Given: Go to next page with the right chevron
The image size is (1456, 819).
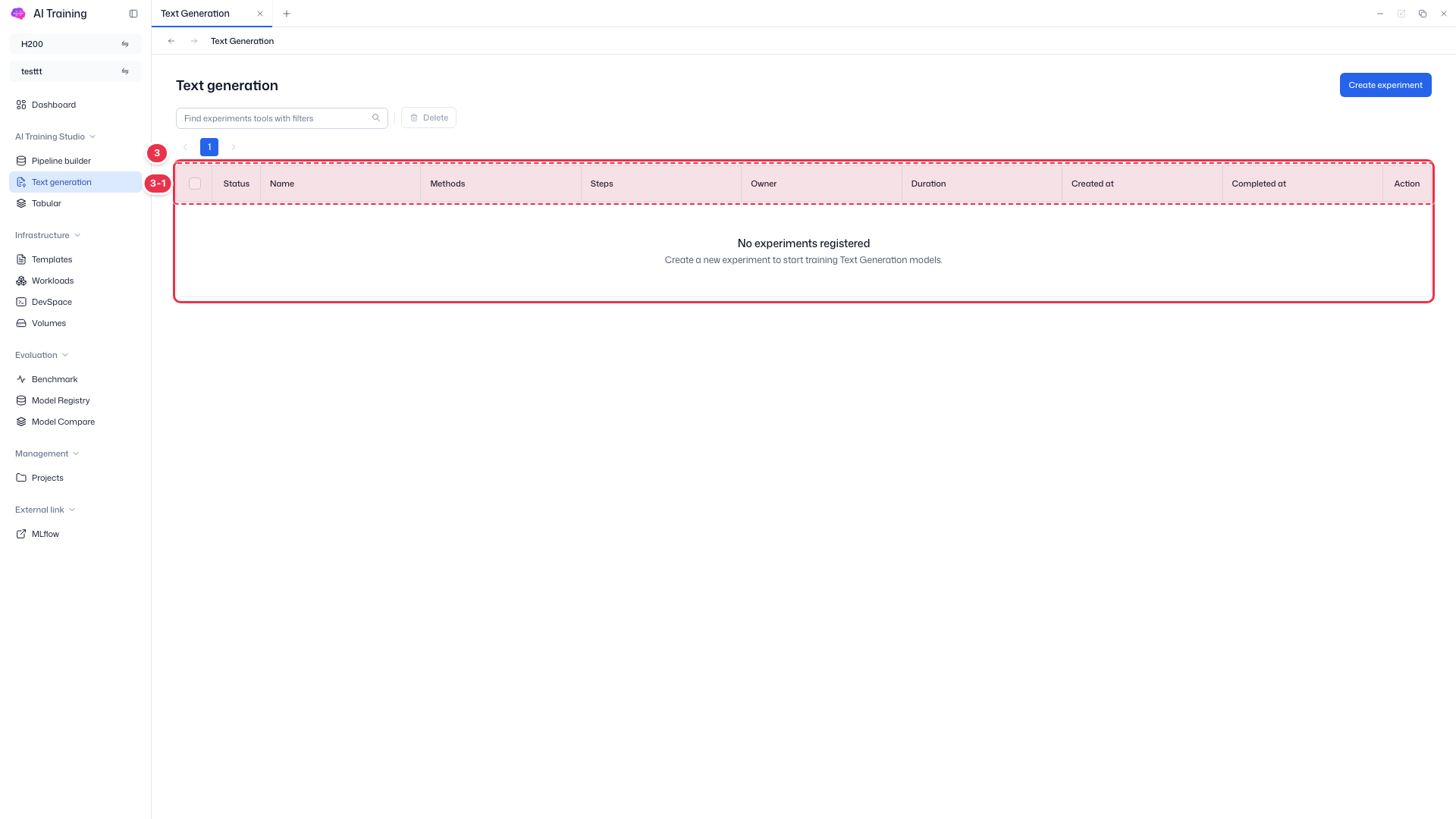Looking at the screenshot, I should tap(234, 147).
